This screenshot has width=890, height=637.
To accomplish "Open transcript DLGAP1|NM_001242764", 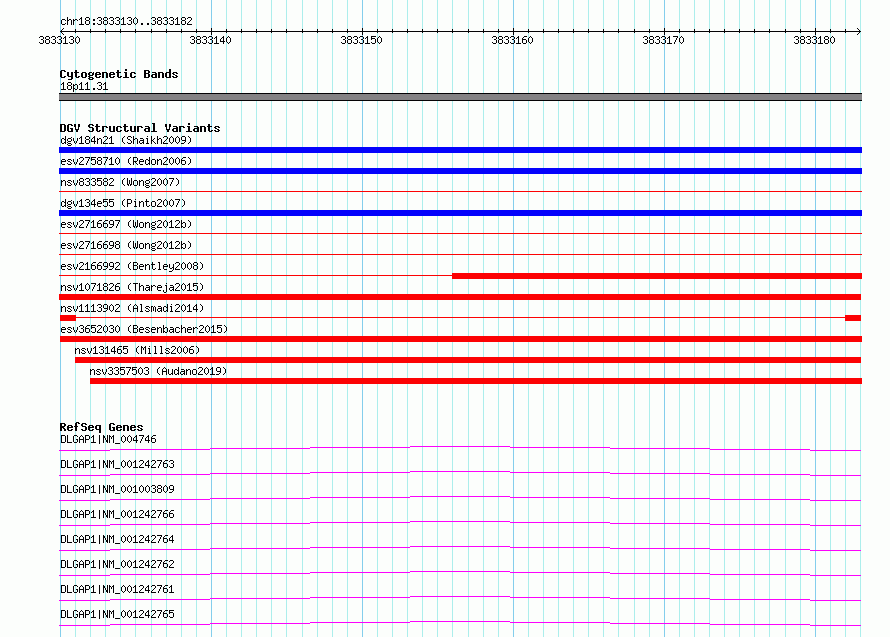I will (117, 539).
